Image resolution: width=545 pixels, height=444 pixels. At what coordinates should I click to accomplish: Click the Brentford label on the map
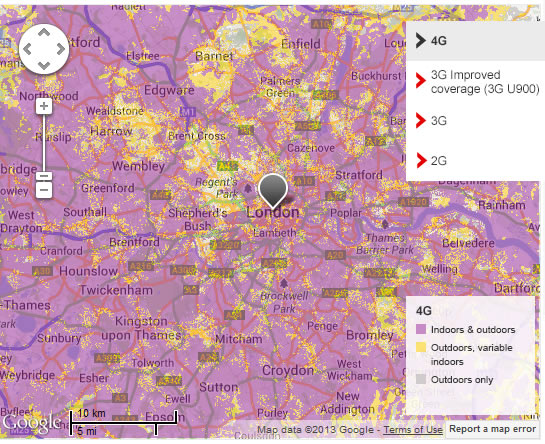[x=135, y=242]
